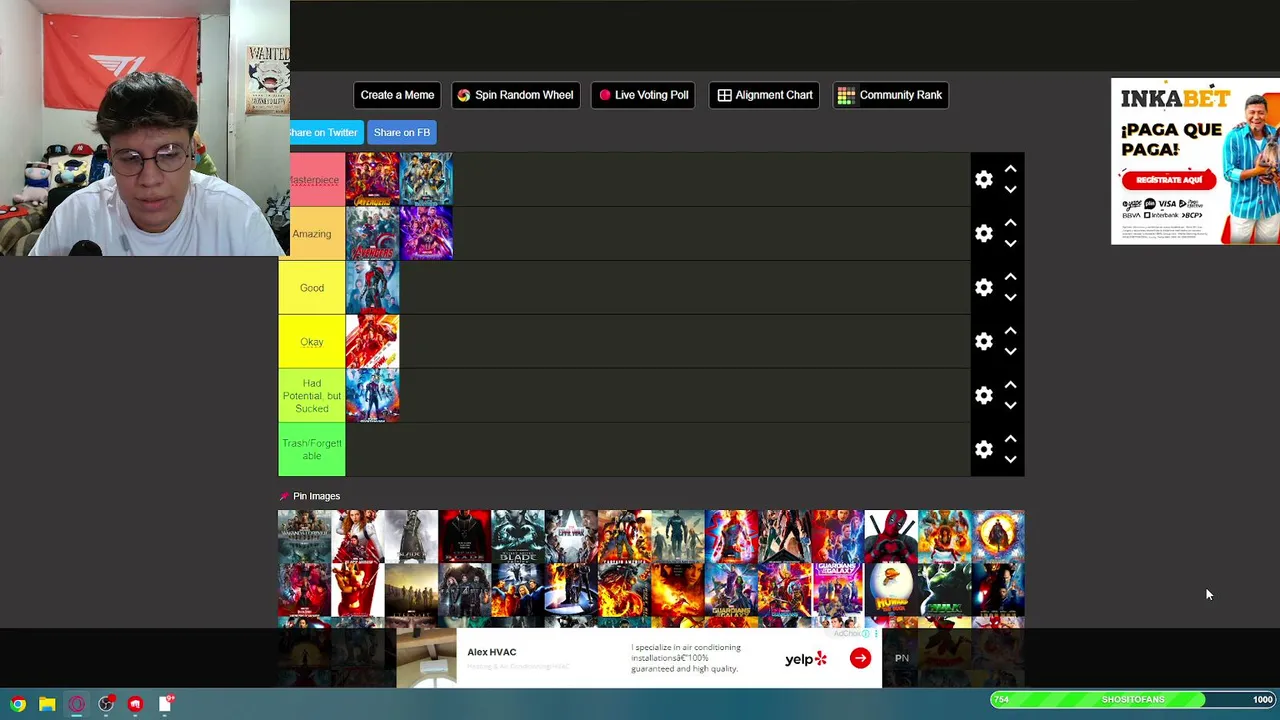Viewport: 1280px width, 720px height.
Task: Open the Spin Random Wheel feature
Action: point(515,95)
